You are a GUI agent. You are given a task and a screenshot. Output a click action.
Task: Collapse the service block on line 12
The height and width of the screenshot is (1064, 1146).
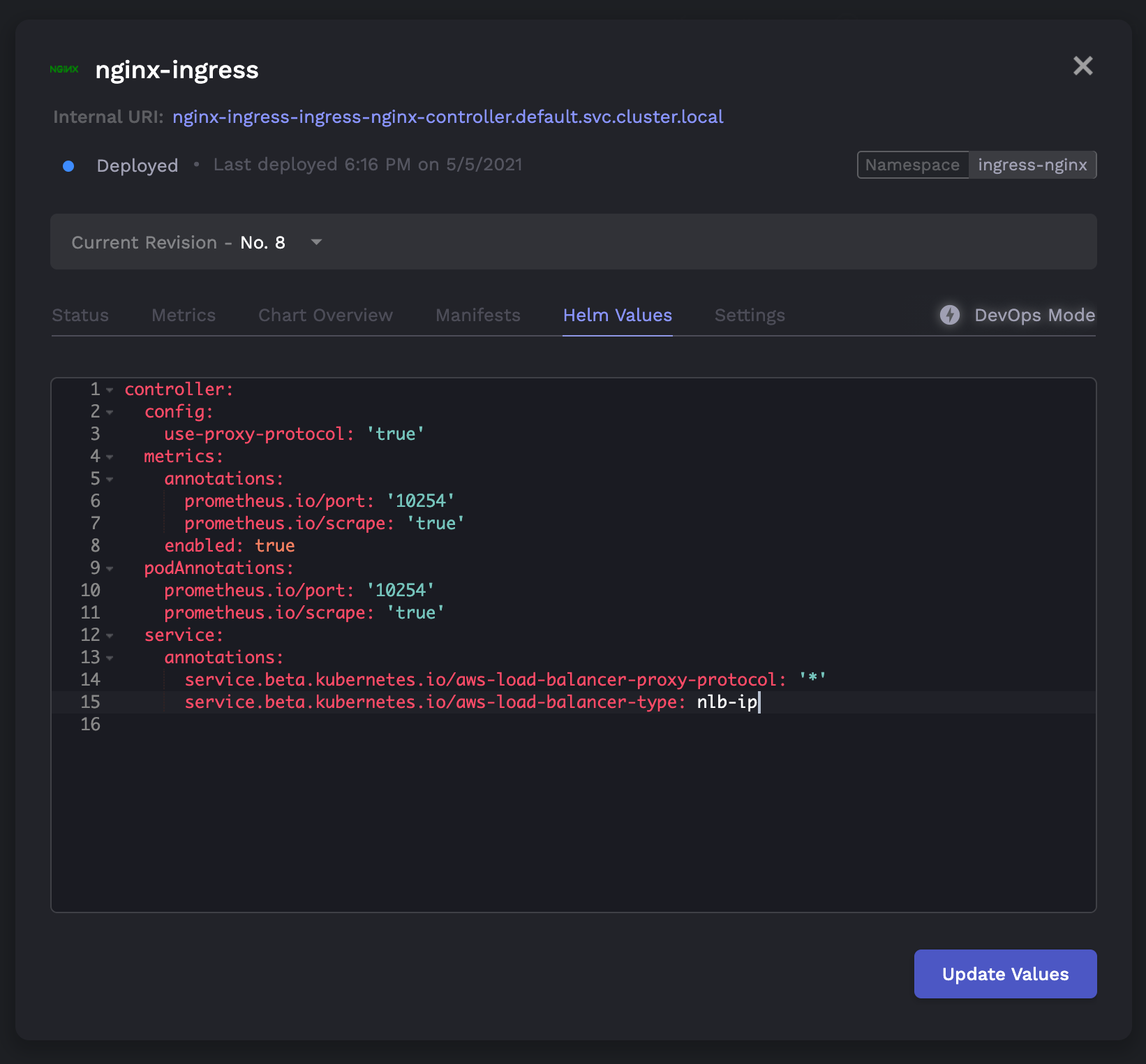pyautogui.click(x=110, y=635)
